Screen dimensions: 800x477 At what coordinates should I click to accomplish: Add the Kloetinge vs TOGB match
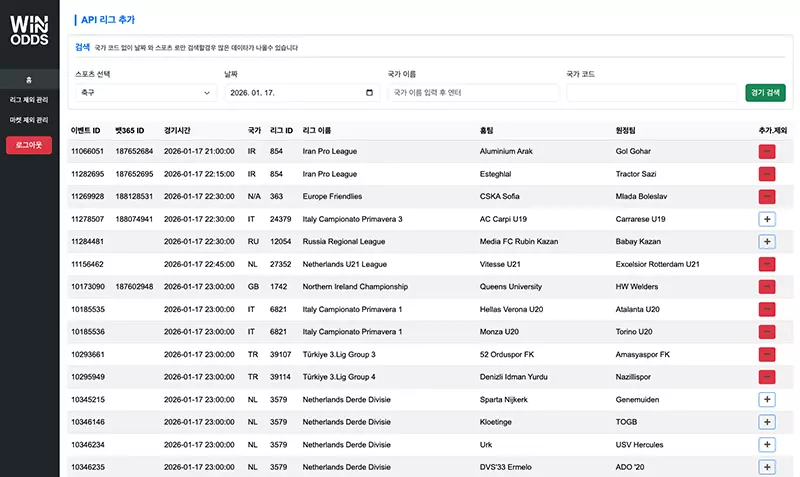click(x=766, y=422)
